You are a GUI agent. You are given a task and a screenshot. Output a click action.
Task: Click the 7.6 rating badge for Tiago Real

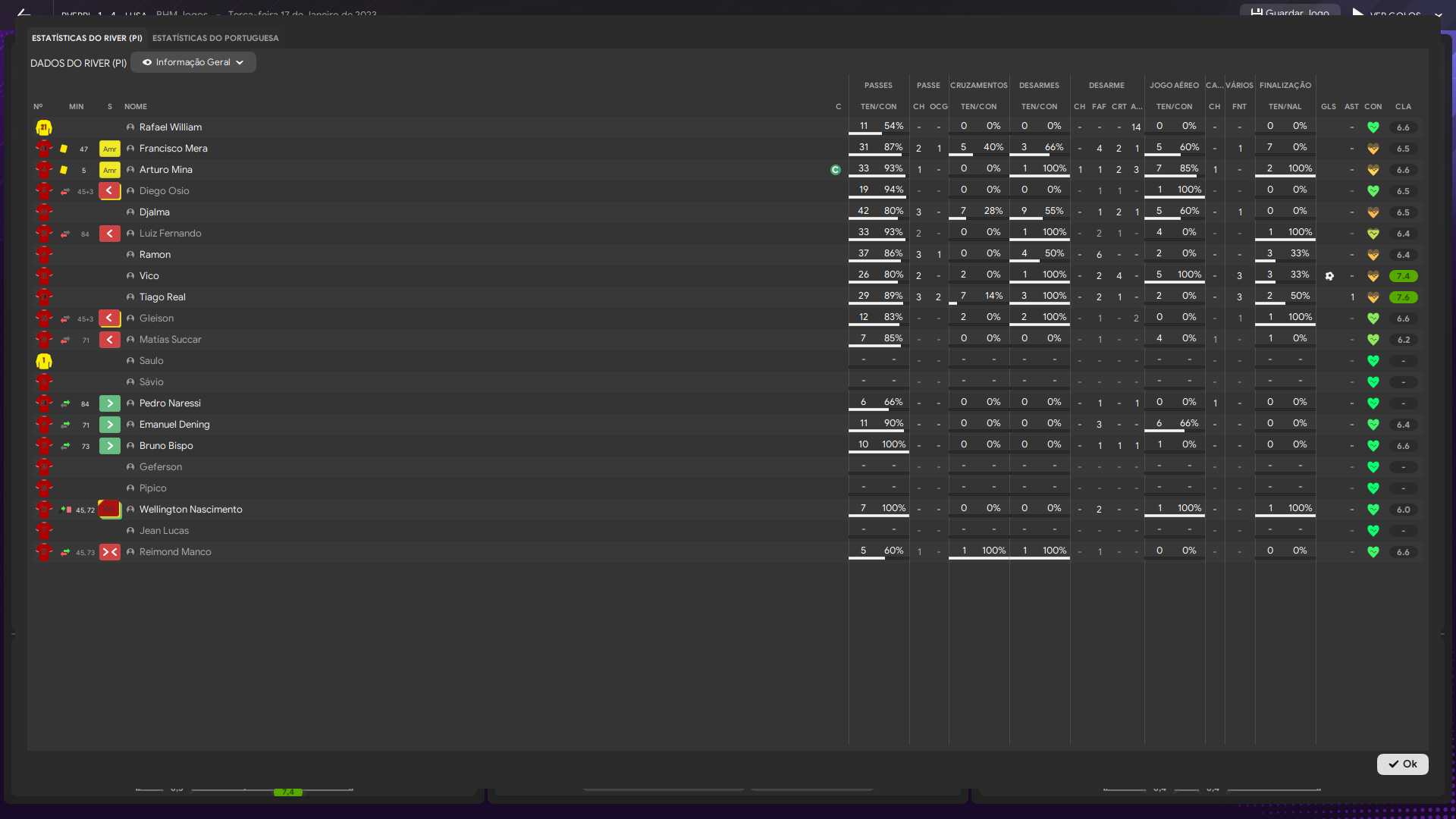pos(1404,297)
